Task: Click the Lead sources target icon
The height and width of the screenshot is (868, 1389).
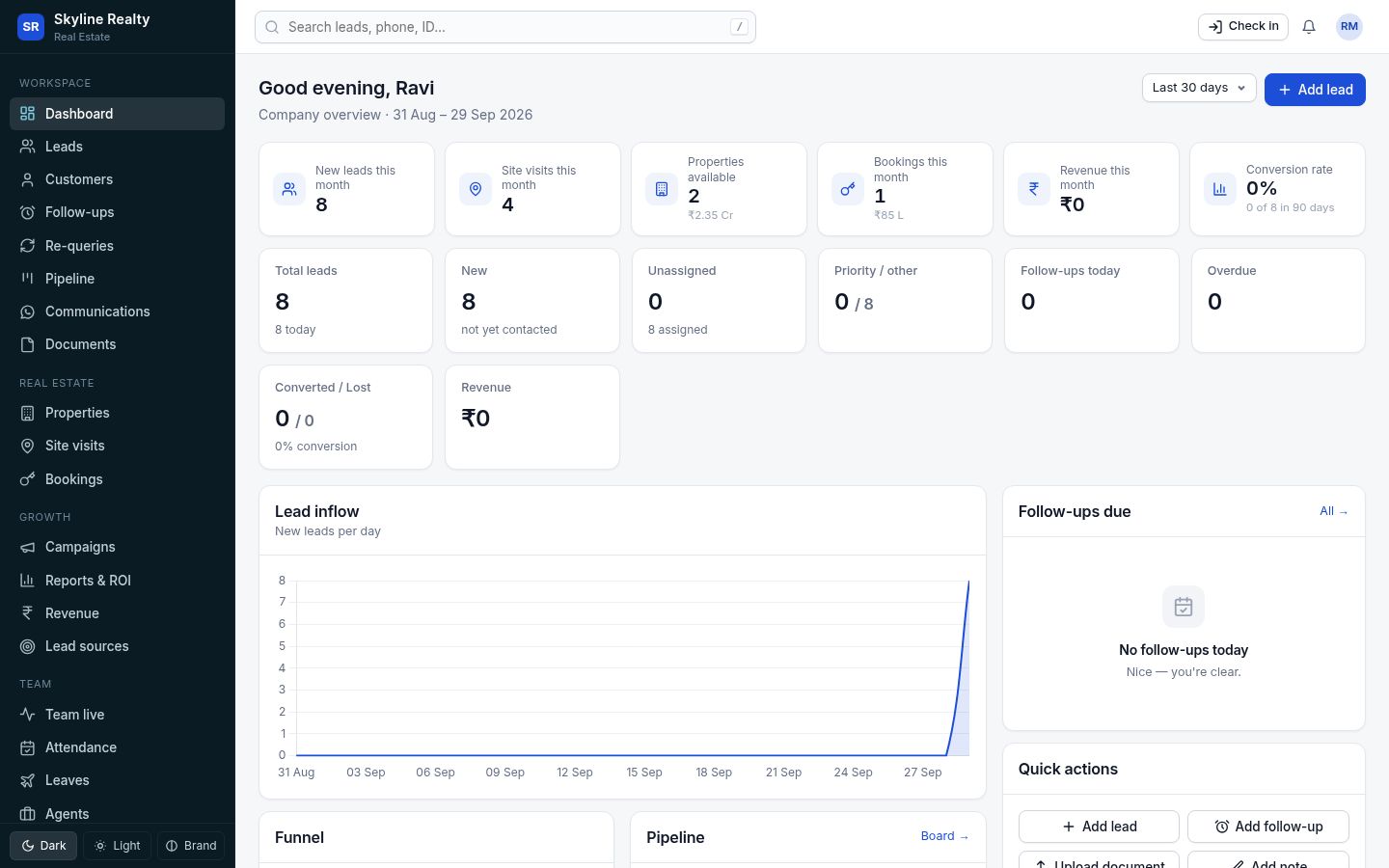Action: pyautogui.click(x=28, y=646)
